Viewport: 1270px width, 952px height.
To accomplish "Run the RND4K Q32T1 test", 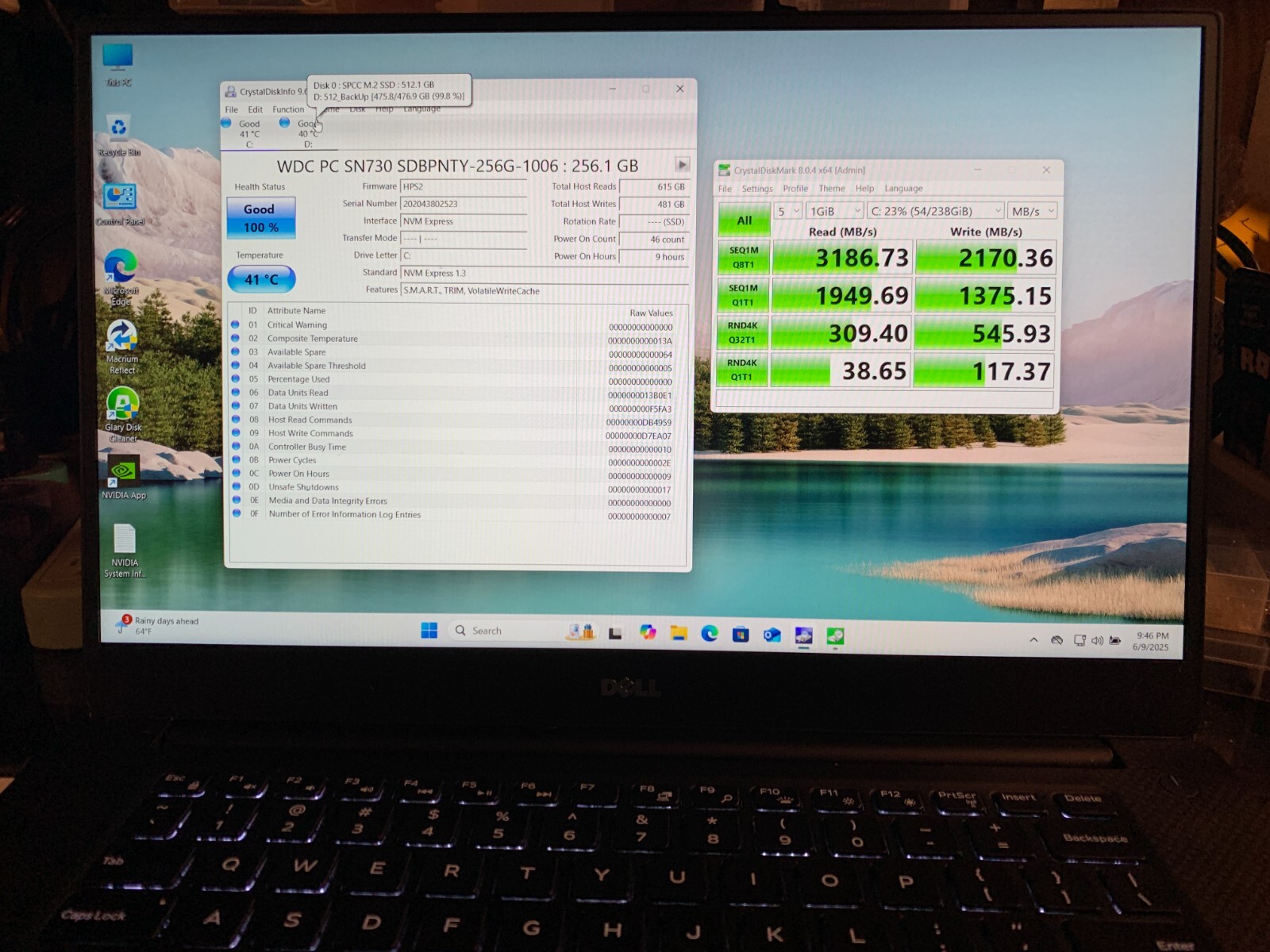I will click(x=742, y=332).
